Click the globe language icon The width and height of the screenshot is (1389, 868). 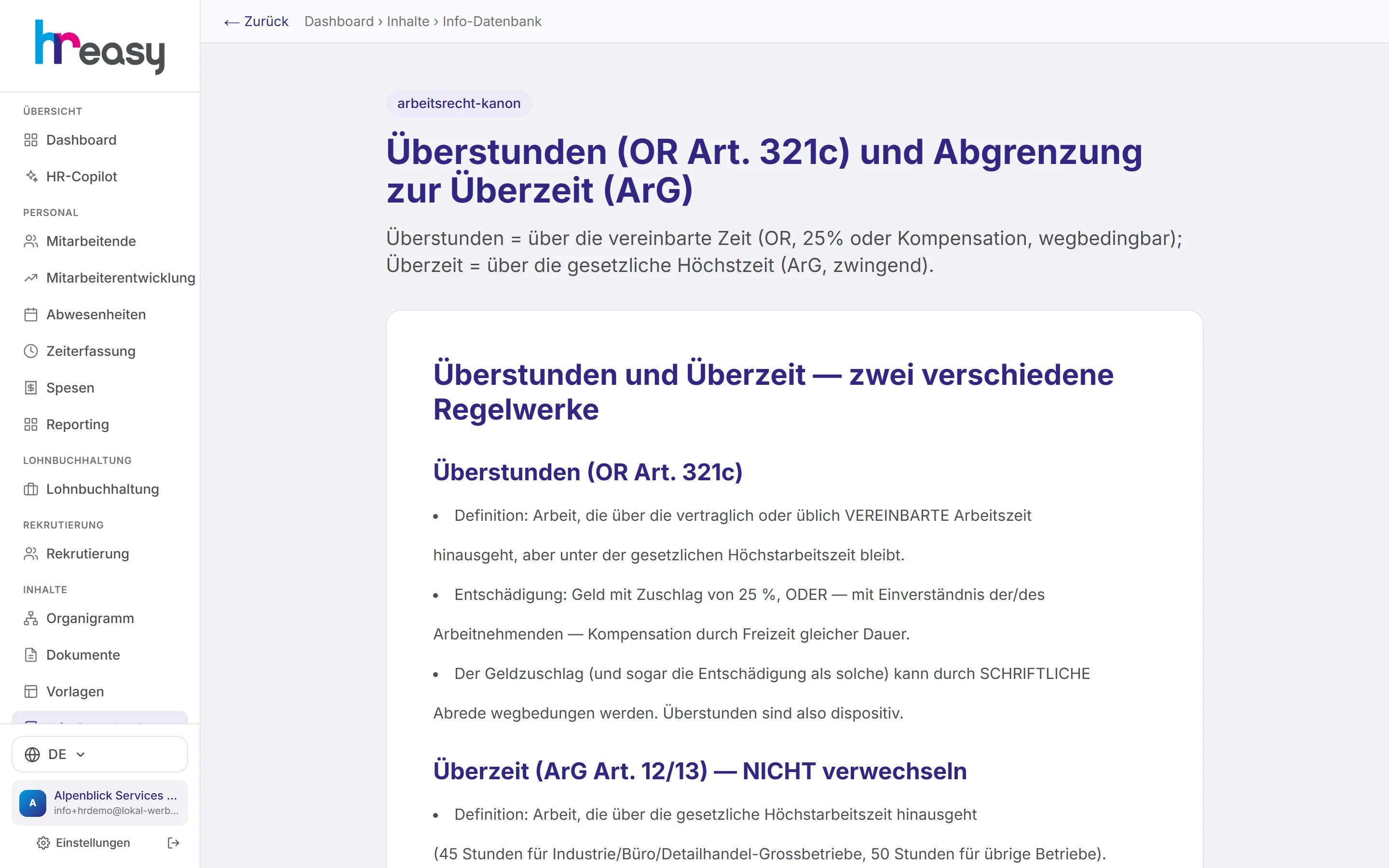[33, 754]
